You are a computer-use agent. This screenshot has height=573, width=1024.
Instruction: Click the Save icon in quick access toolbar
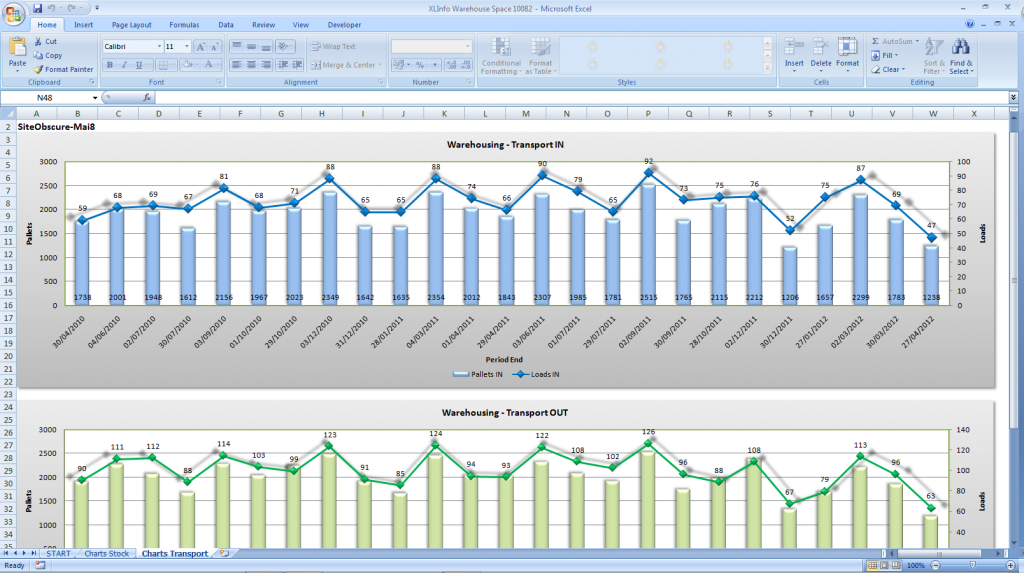pyautogui.click(x=38, y=8)
